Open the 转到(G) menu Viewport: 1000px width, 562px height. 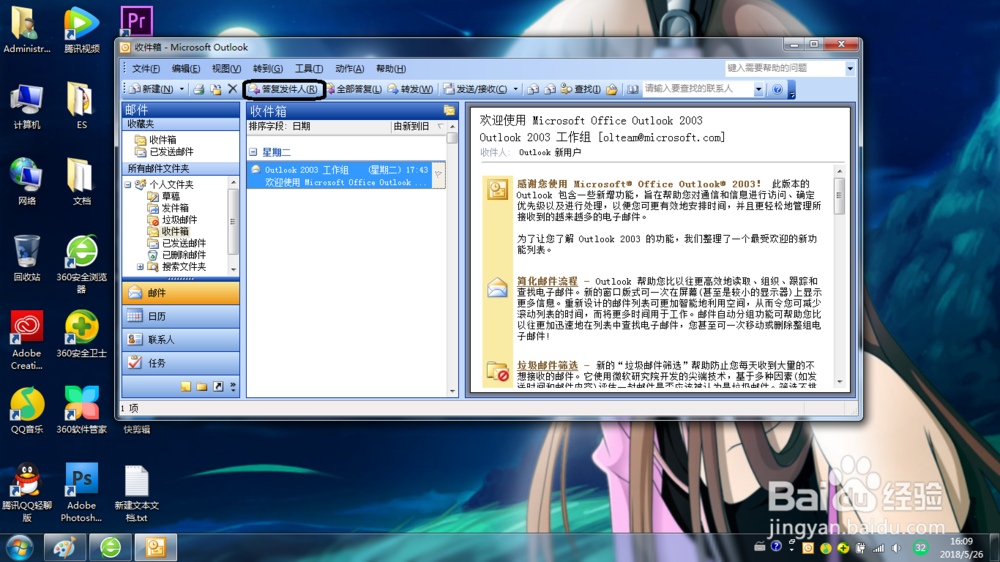(267, 68)
